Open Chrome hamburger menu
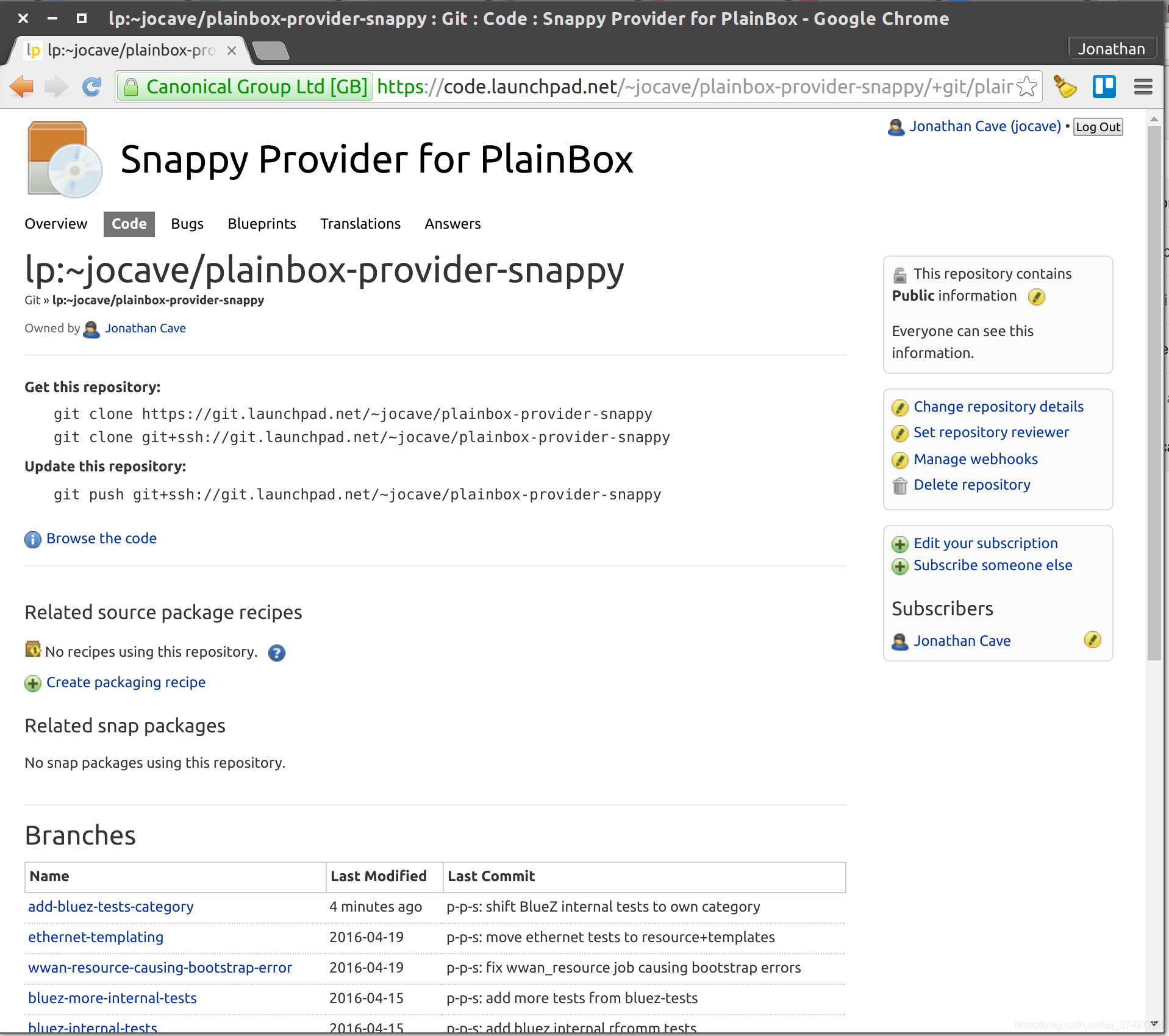This screenshot has width=1169, height=1036. click(1143, 87)
